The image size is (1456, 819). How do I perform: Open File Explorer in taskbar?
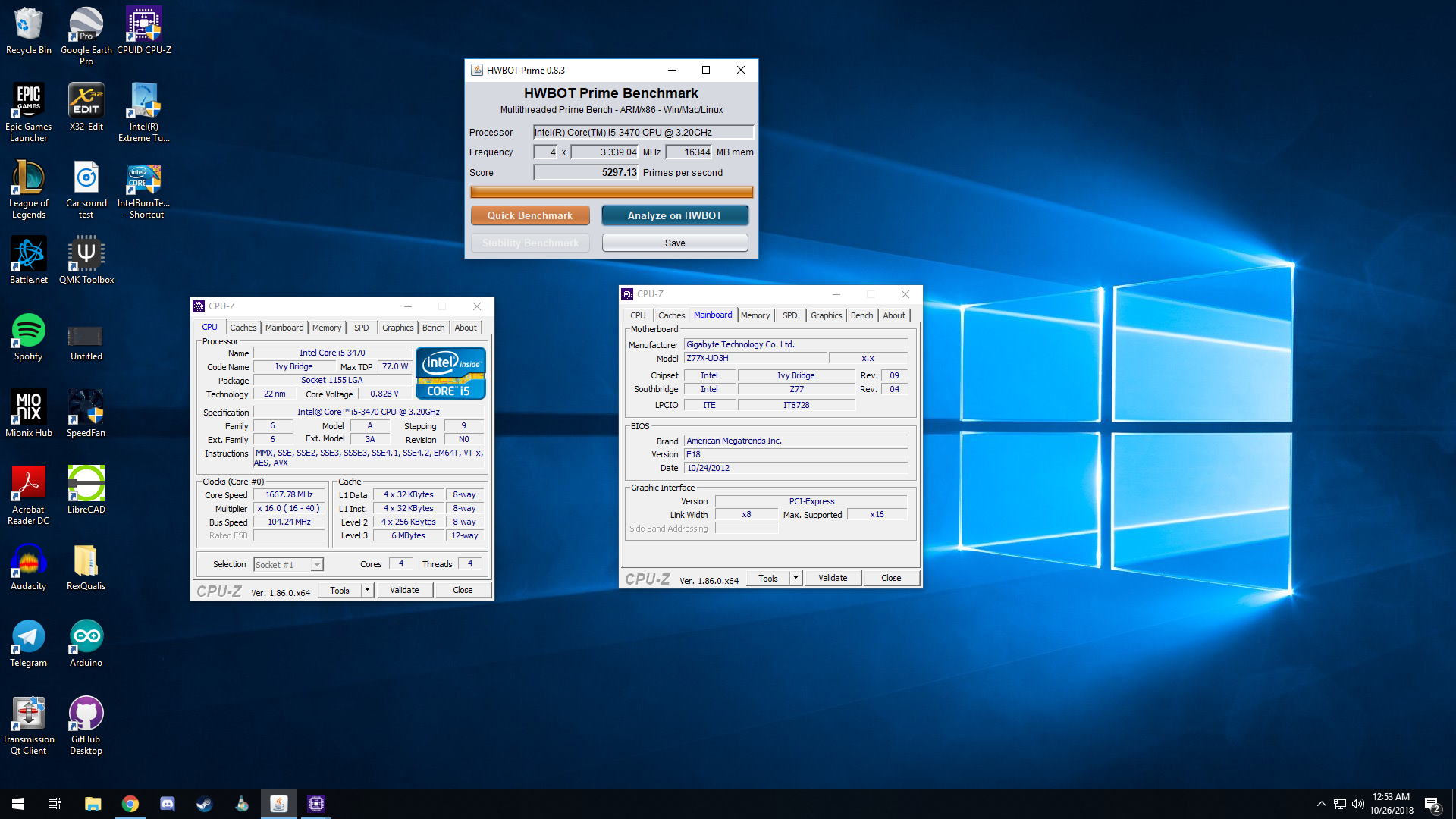(93, 804)
